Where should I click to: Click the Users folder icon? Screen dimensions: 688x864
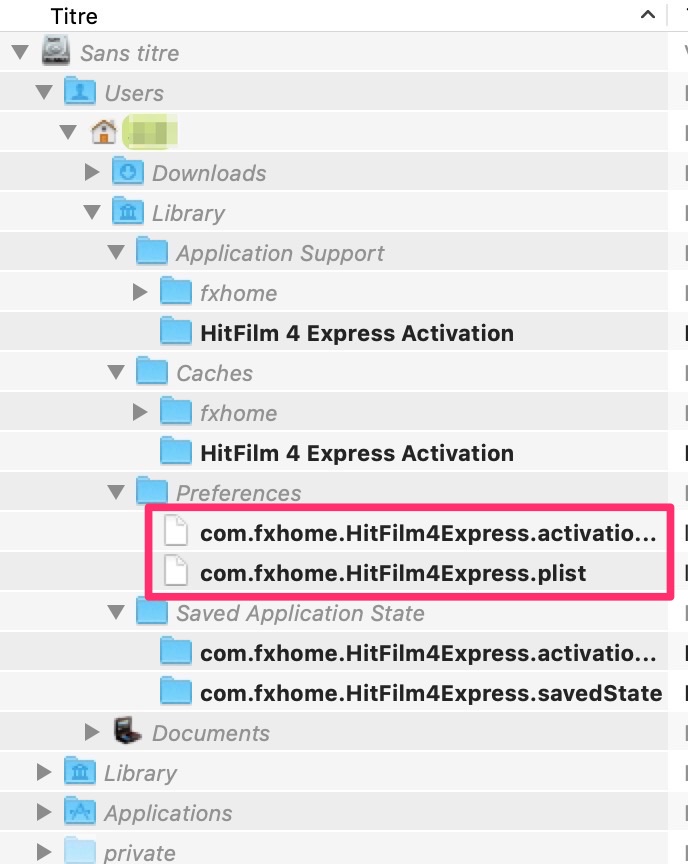click(x=80, y=91)
